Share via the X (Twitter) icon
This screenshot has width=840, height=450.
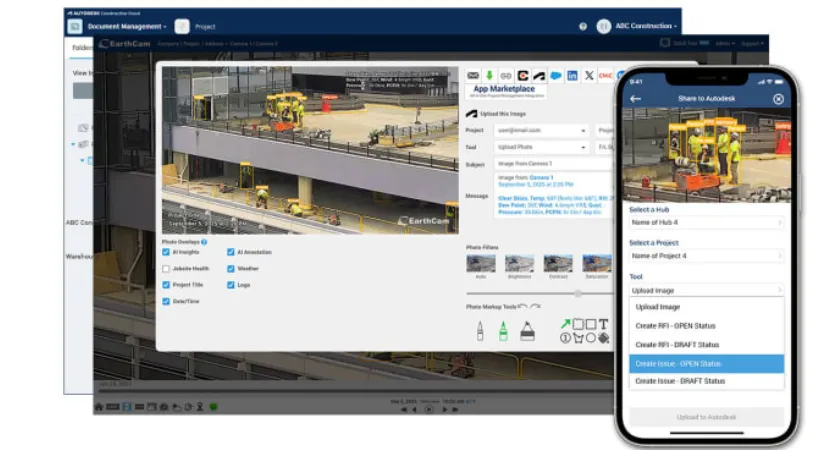[589, 76]
